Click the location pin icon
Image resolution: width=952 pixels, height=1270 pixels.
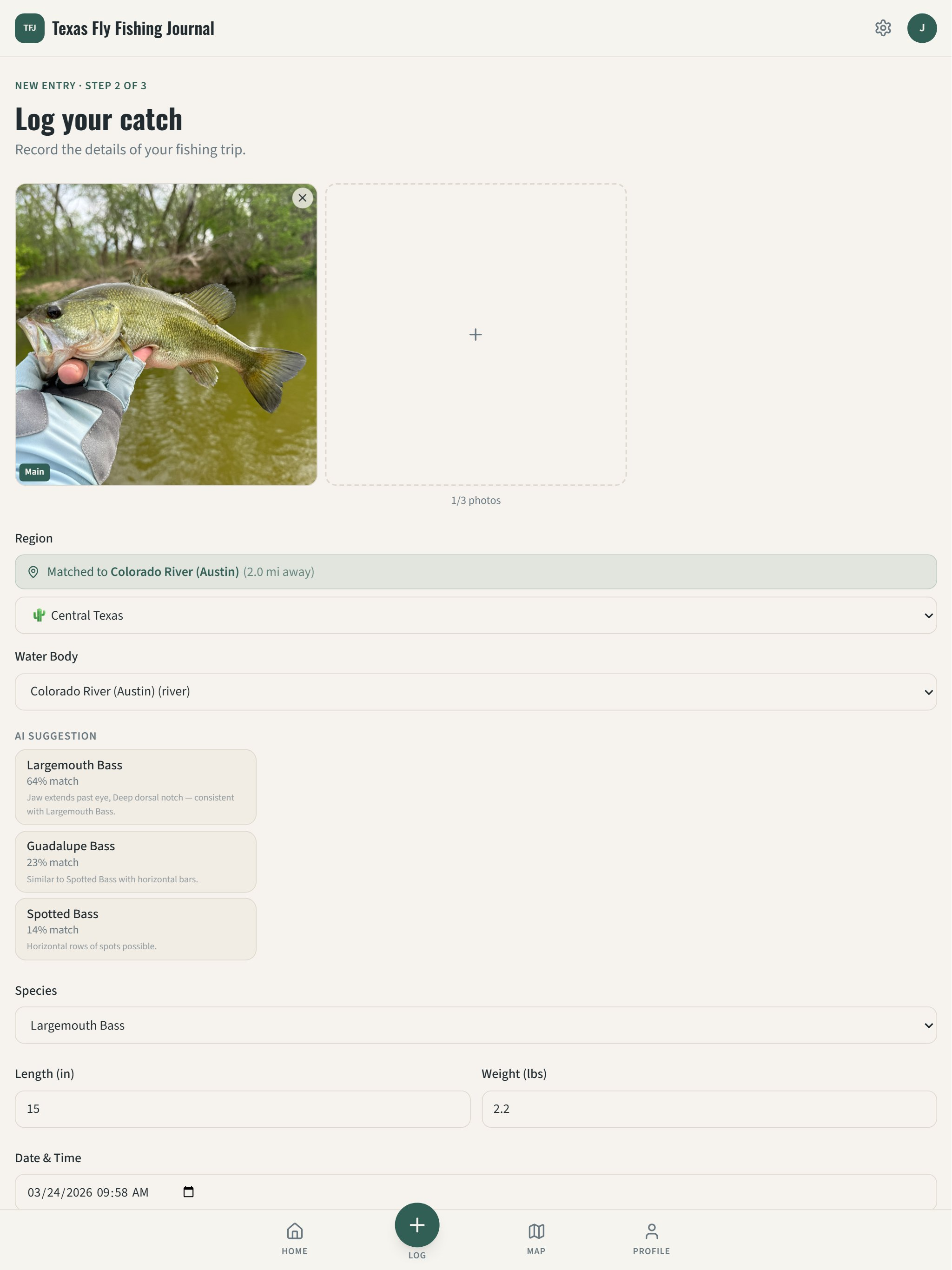pos(33,572)
